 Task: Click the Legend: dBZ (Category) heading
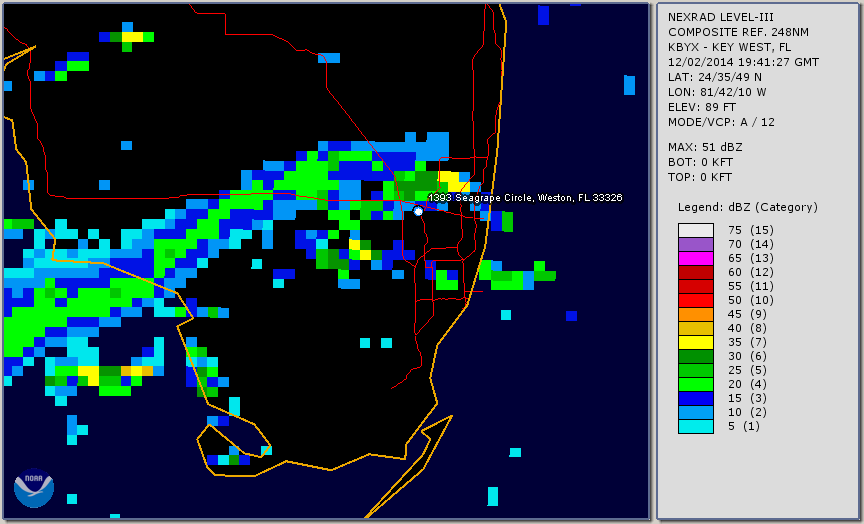[x=748, y=207]
